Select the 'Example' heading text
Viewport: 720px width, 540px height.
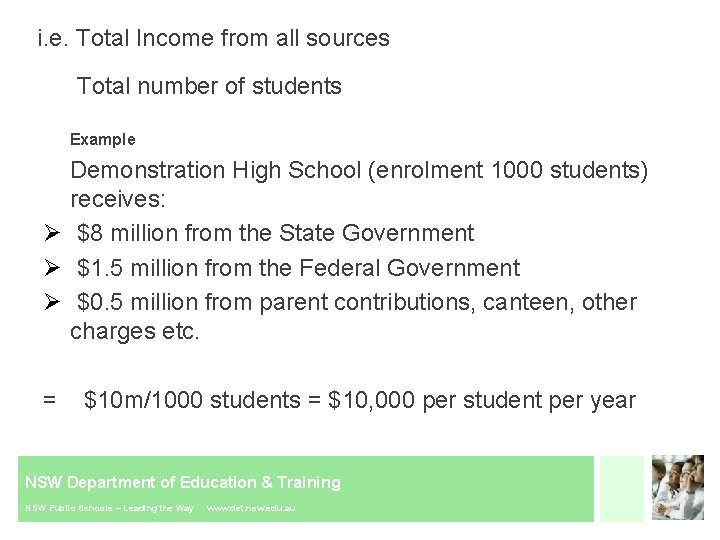102,139
